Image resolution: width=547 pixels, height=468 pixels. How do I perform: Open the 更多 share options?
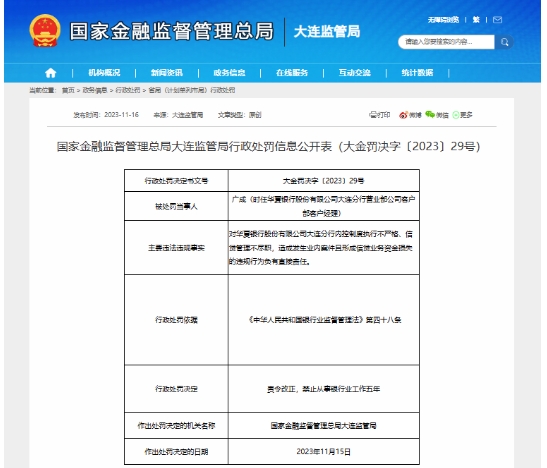(462, 115)
